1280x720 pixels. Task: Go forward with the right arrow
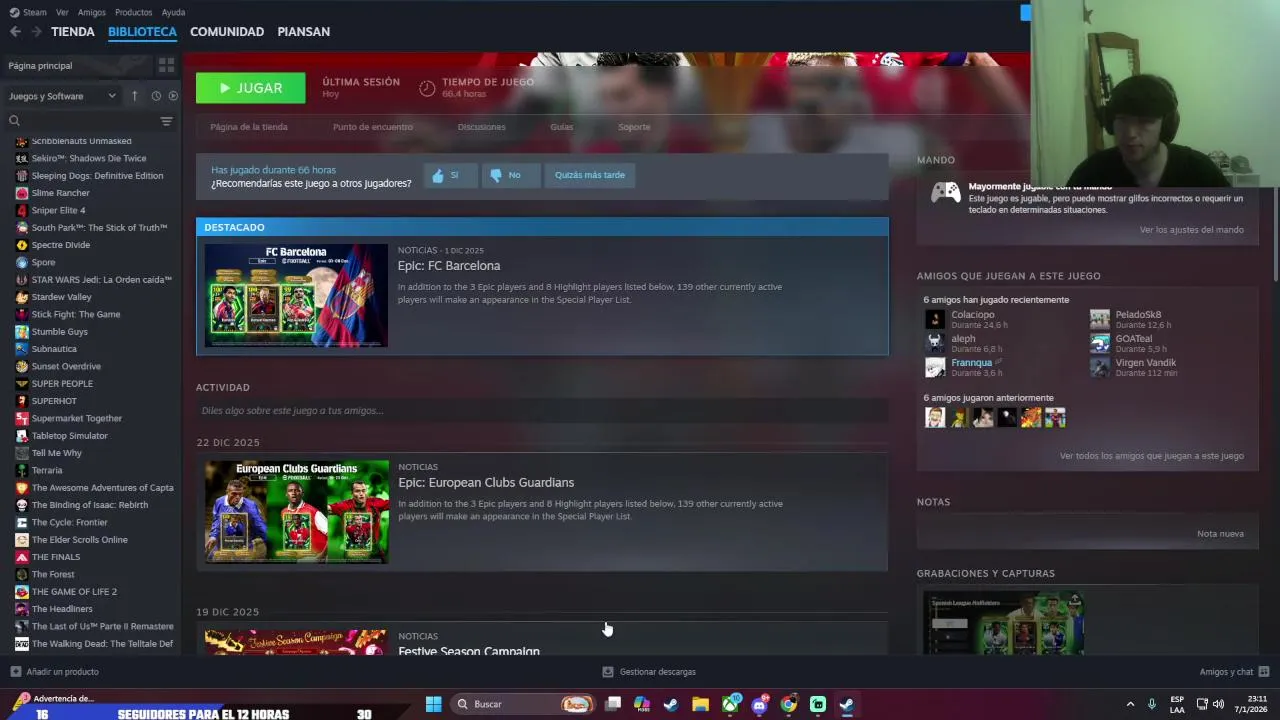click(36, 32)
